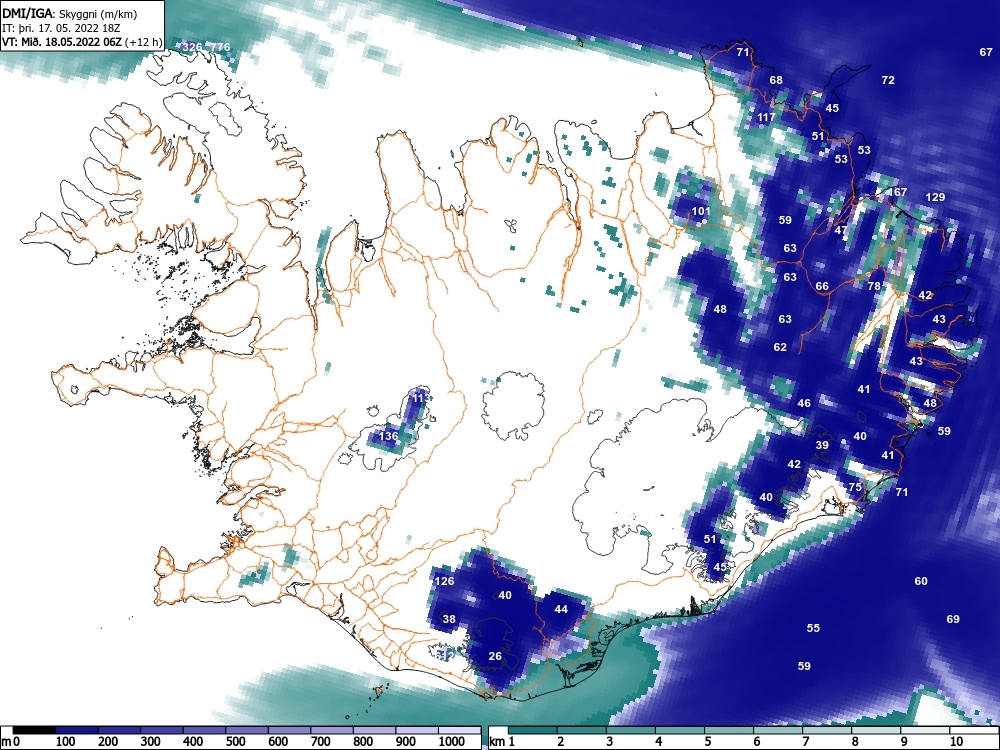Viewport: 1000px width, 750px height.
Task: Click the black 0 m swatch in the meter legend
Action: (x=34, y=730)
